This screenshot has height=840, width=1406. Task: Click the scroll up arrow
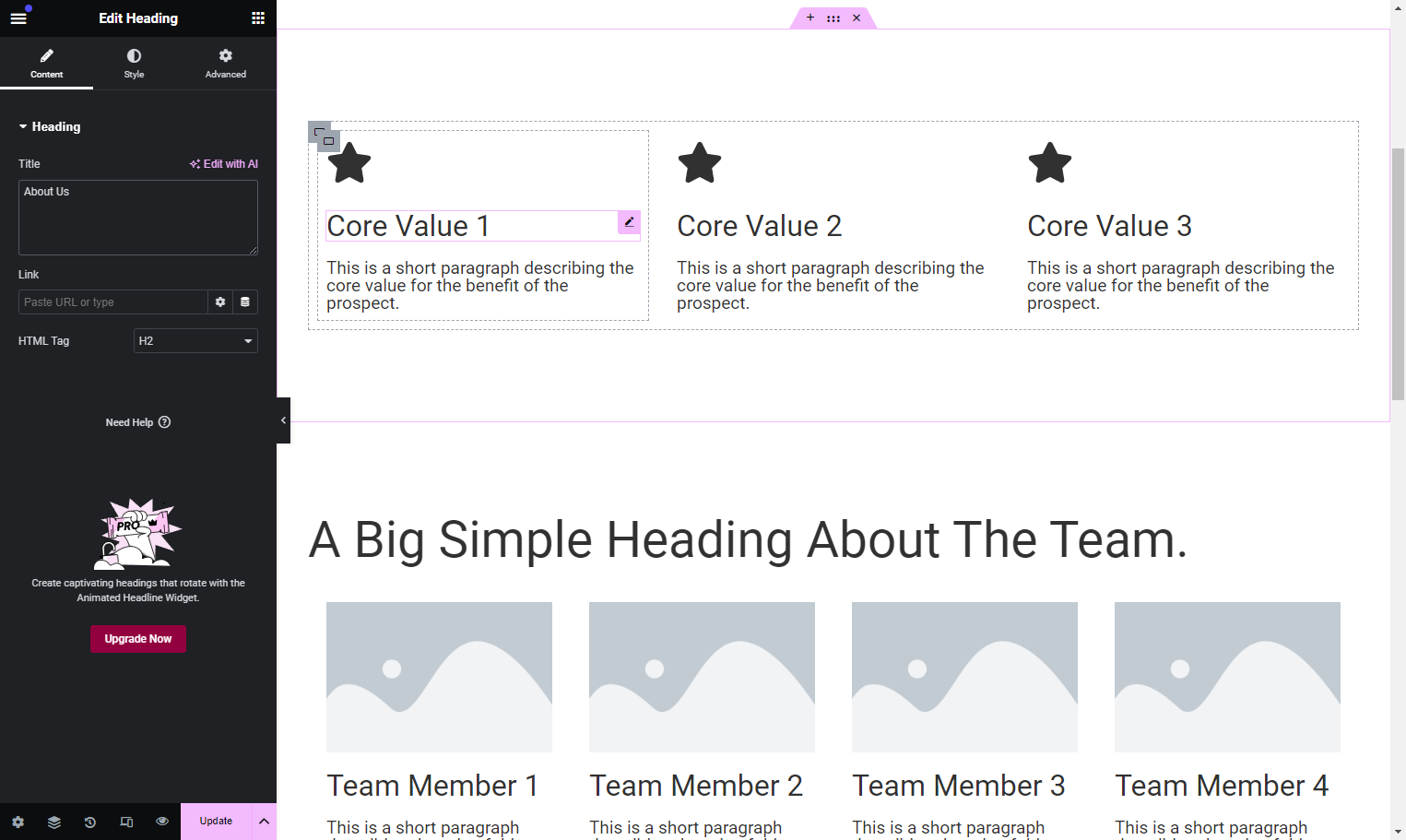click(1398, 7)
